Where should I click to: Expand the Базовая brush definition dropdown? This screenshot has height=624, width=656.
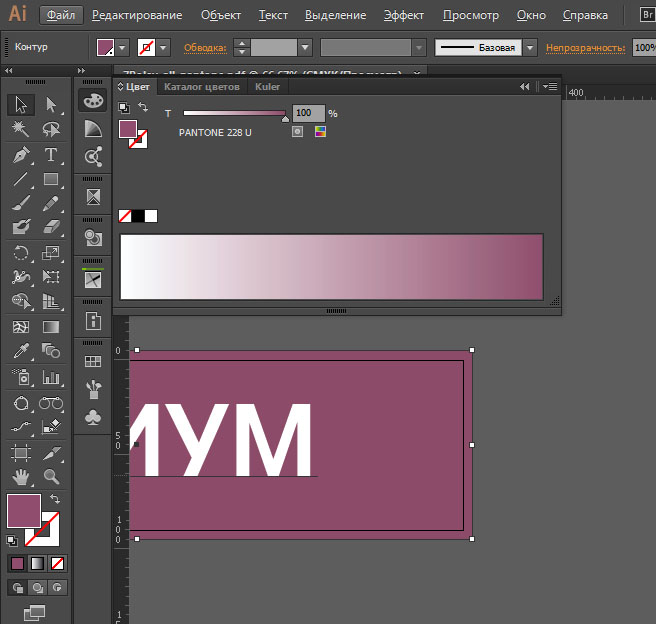tap(530, 47)
